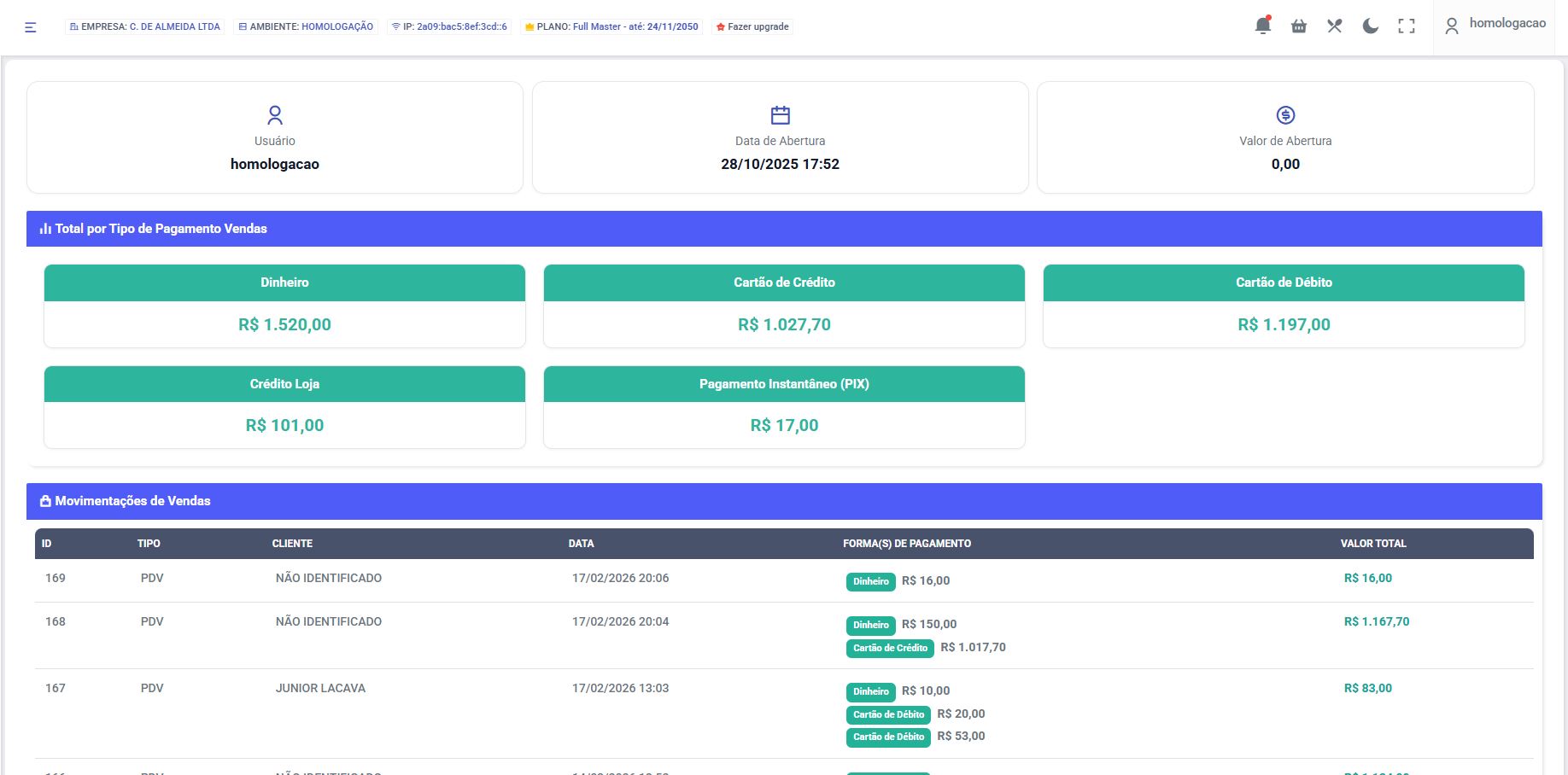Click the CLIENTE column header
This screenshot has height=775, width=1568.
click(292, 544)
